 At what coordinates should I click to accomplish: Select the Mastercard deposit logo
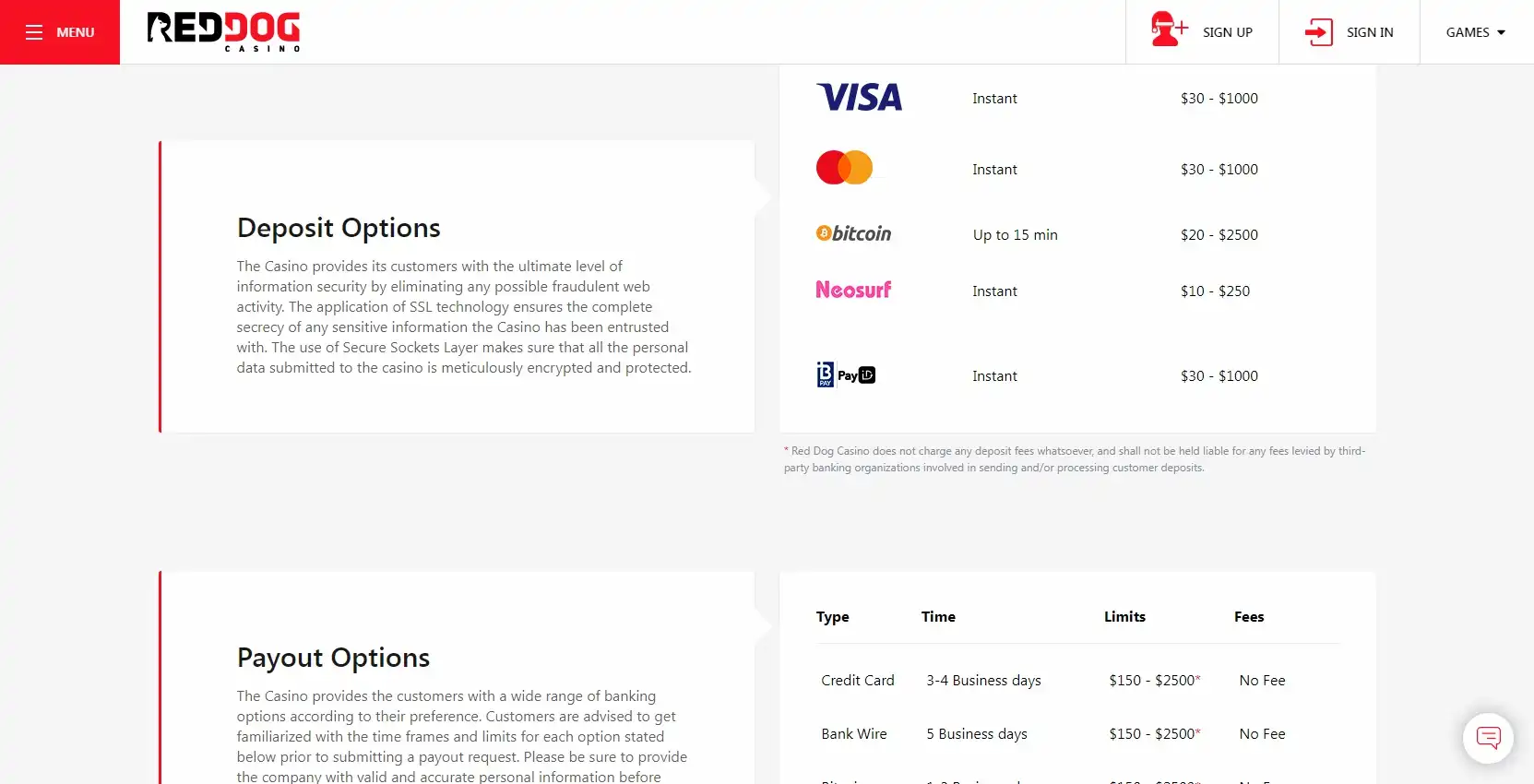click(844, 168)
